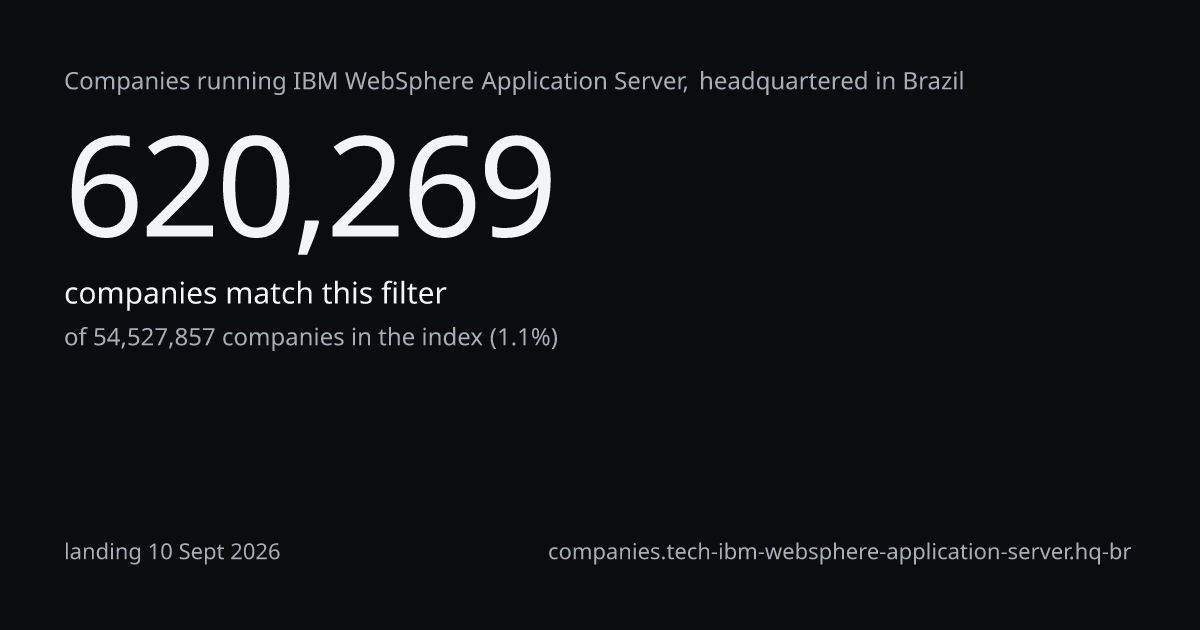Click the 'companies in the index' phrase
The image size is (1200, 630).
point(352,338)
